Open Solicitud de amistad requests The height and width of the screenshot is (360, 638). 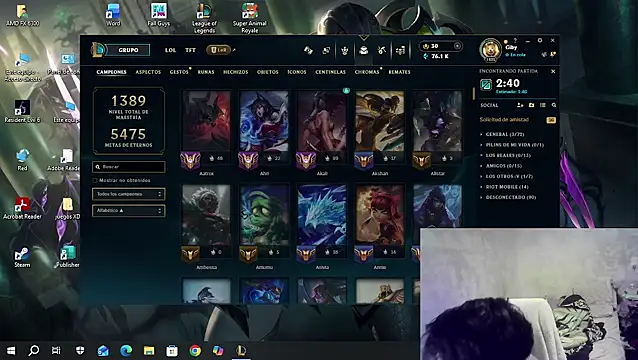point(504,120)
